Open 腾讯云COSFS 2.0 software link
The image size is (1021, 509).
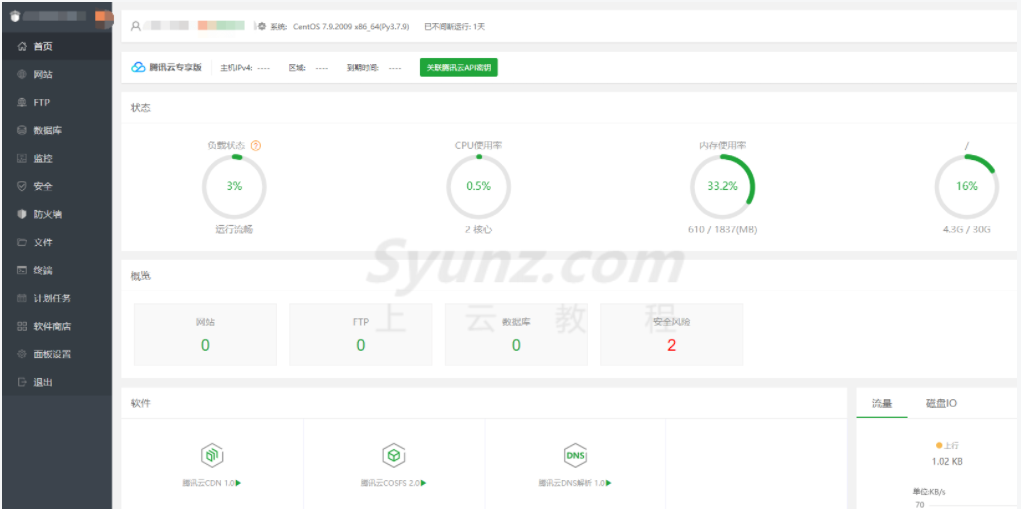[x=390, y=483]
